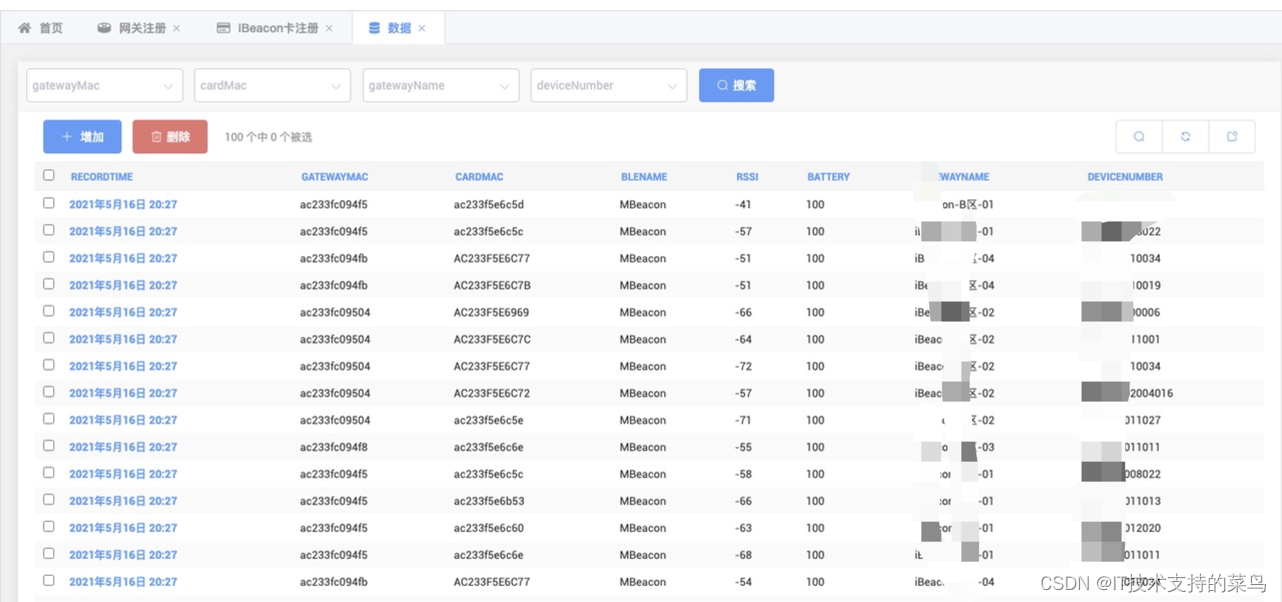Click the 增加 add button
This screenshot has width=1282, height=602.
point(82,137)
